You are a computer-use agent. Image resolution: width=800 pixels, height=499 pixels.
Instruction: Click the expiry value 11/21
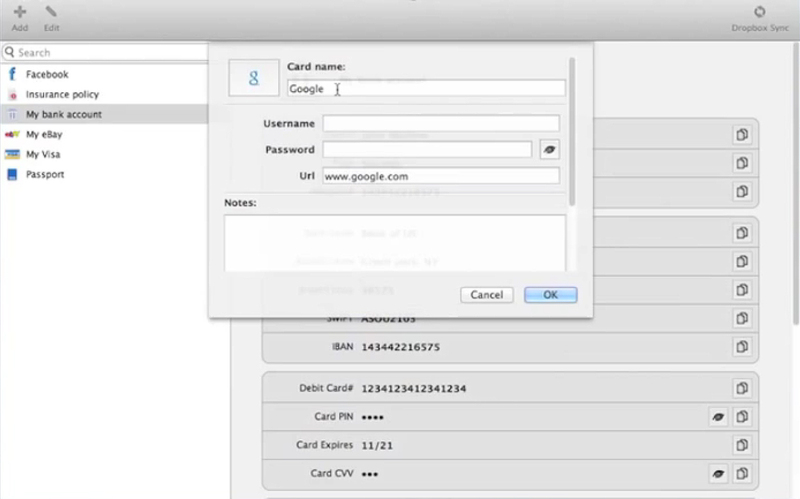(377, 445)
